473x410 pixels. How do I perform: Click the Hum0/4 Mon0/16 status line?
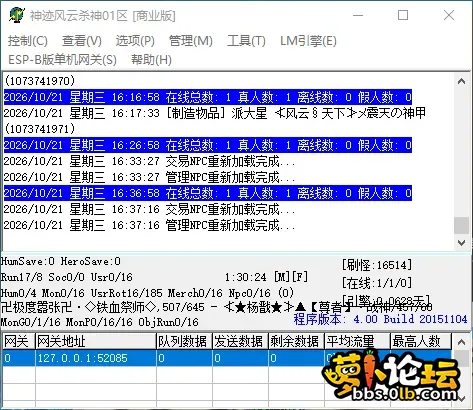tap(147, 293)
